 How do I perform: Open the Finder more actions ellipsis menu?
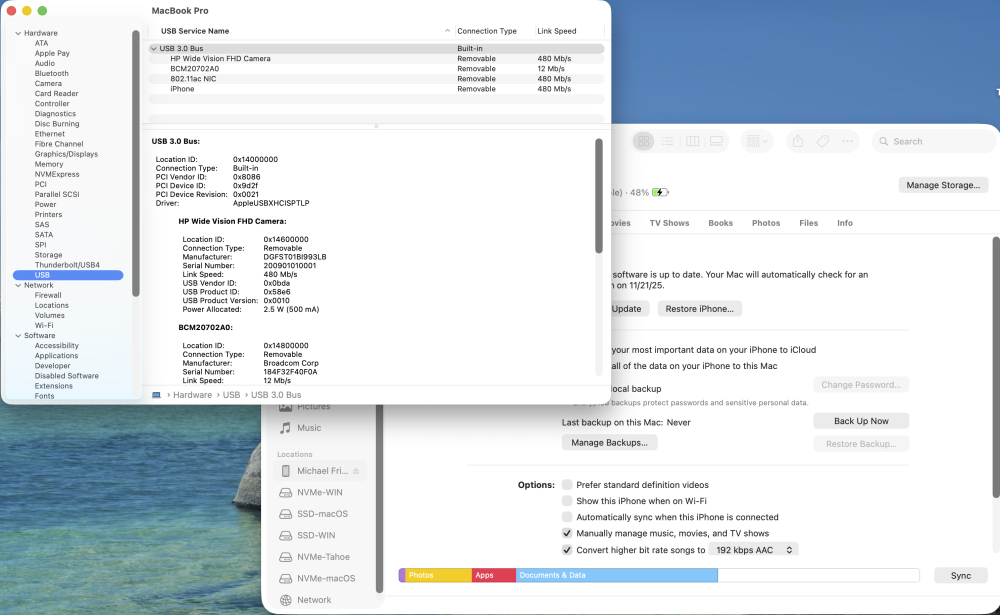pyautogui.click(x=848, y=141)
